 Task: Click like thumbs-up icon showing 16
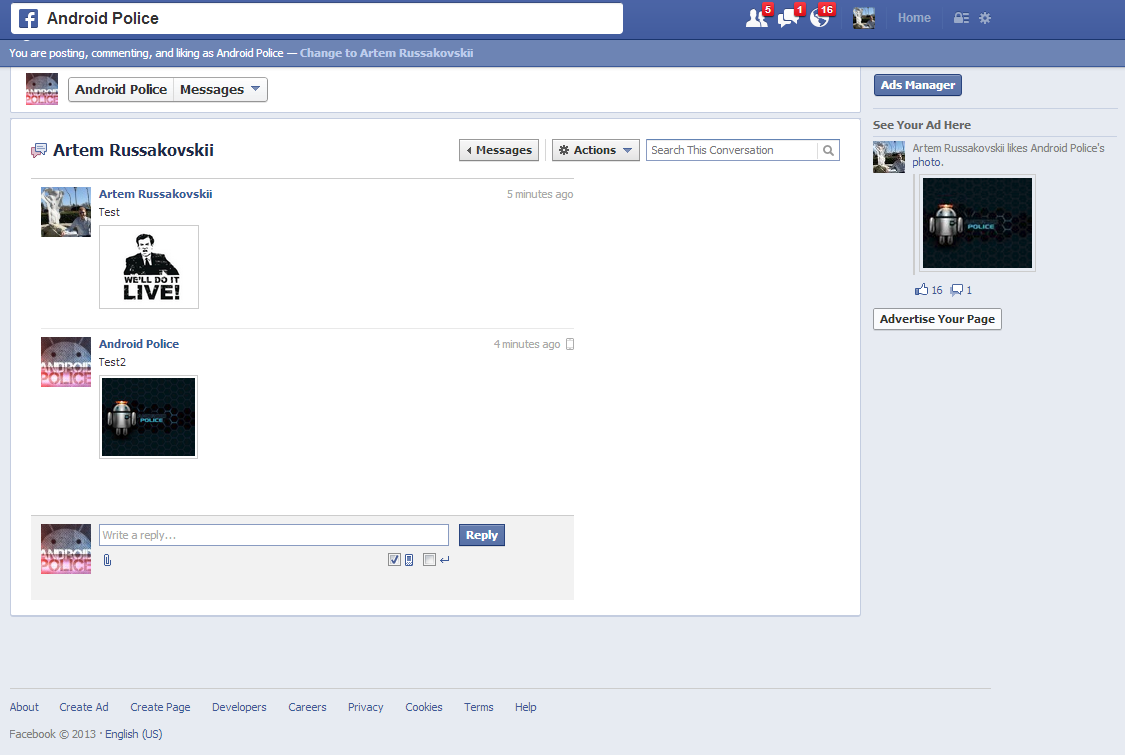921,289
